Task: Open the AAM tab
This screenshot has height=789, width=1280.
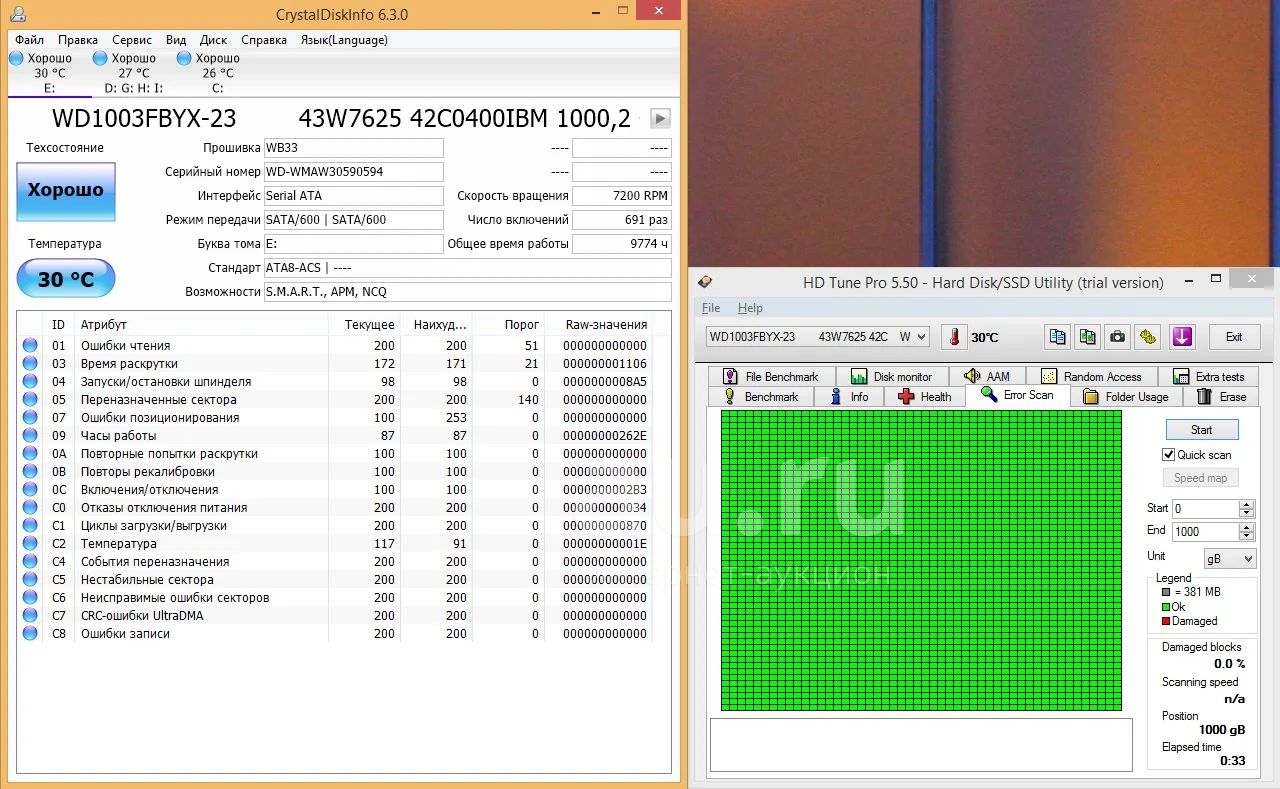Action: tap(988, 376)
